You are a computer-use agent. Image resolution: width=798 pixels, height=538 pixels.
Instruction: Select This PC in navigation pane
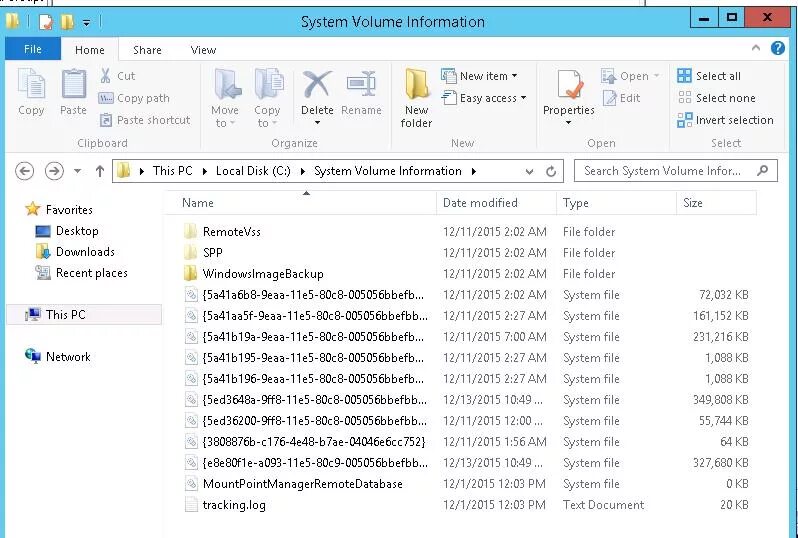(x=84, y=315)
